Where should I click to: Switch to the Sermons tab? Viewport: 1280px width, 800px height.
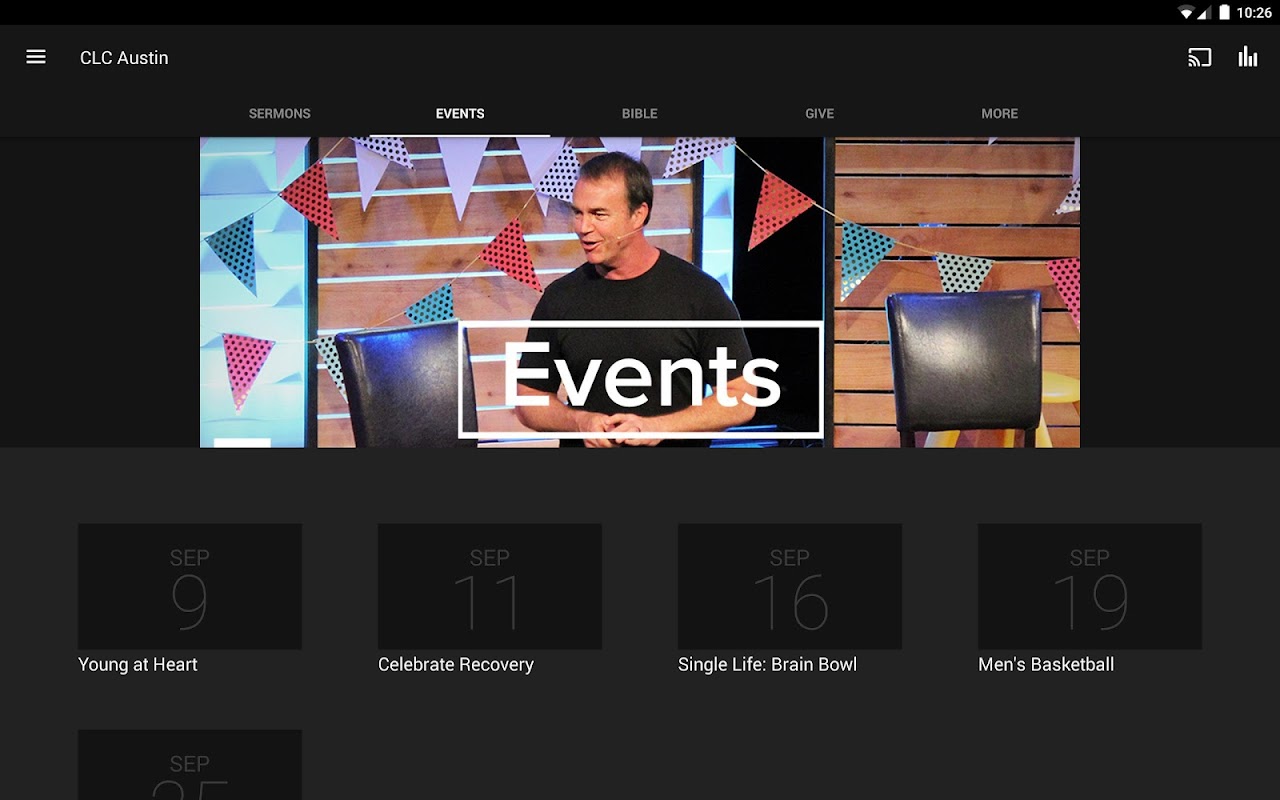pyautogui.click(x=280, y=114)
